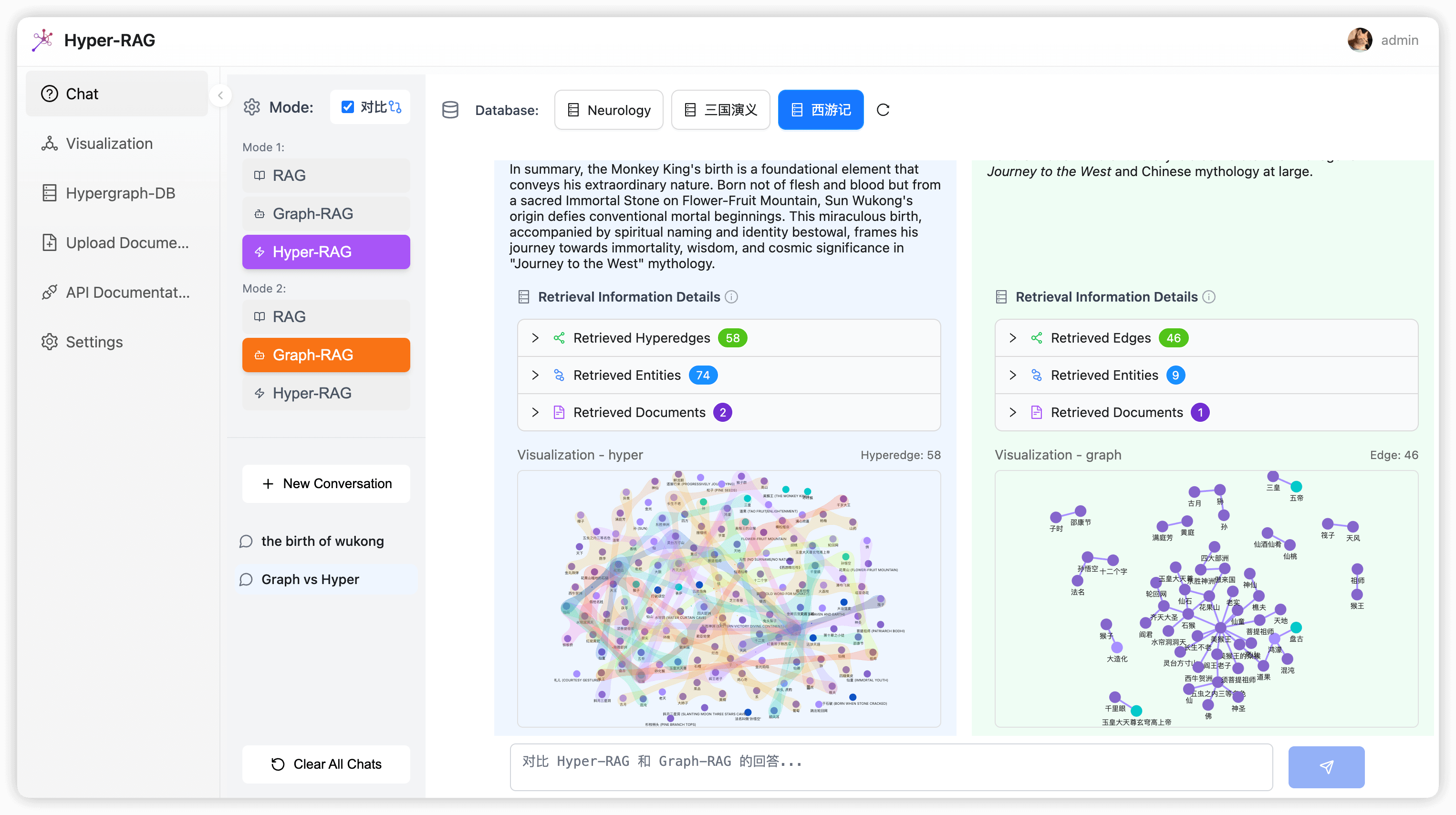Click the Mode settings gear icon
Viewport: 1456px width, 815px height.
(x=251, y=107)
